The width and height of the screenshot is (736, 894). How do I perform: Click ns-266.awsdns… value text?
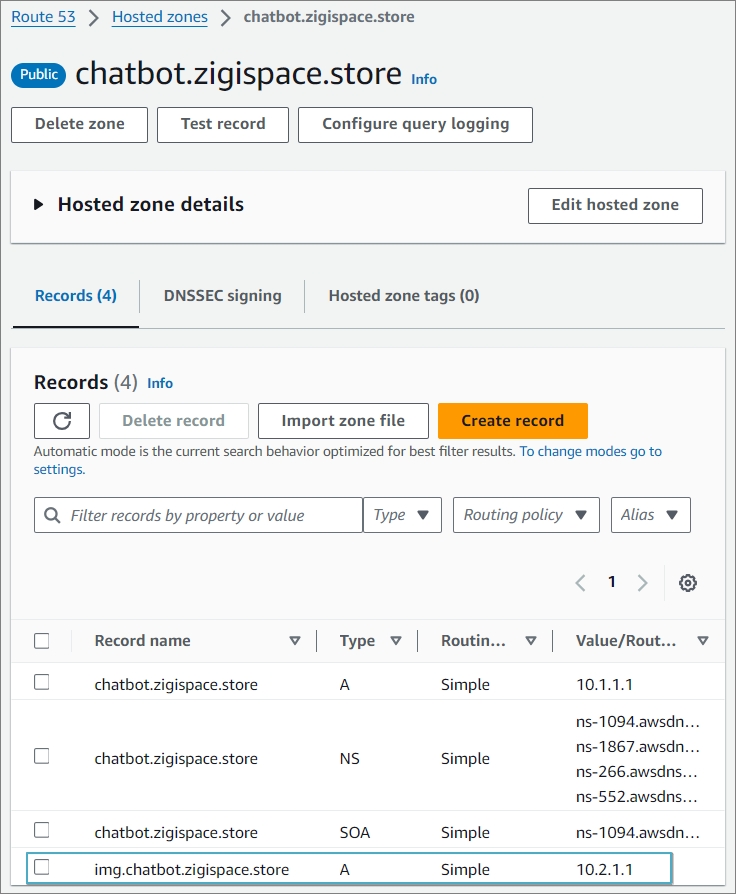coord(636,771)
